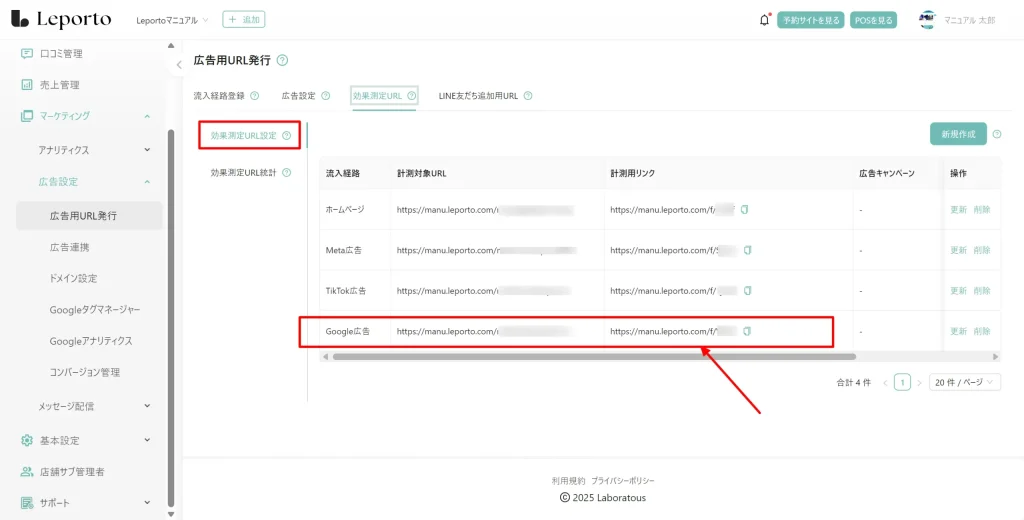Copy the ホームページ tracking link
Viewport: 1024px width, 520px height.
(744, 210)
